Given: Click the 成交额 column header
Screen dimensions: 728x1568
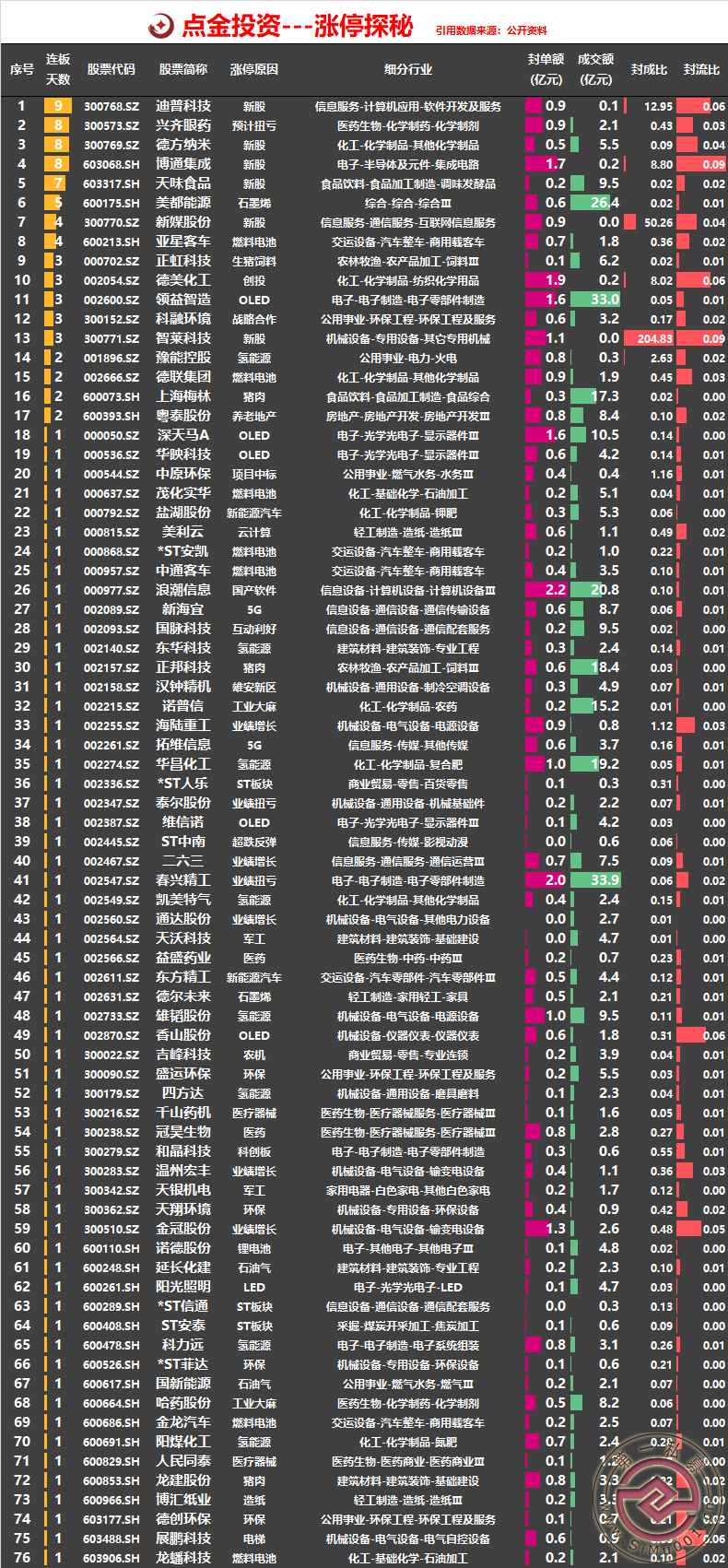Looking at the screenshot, I should pos(595,69).
